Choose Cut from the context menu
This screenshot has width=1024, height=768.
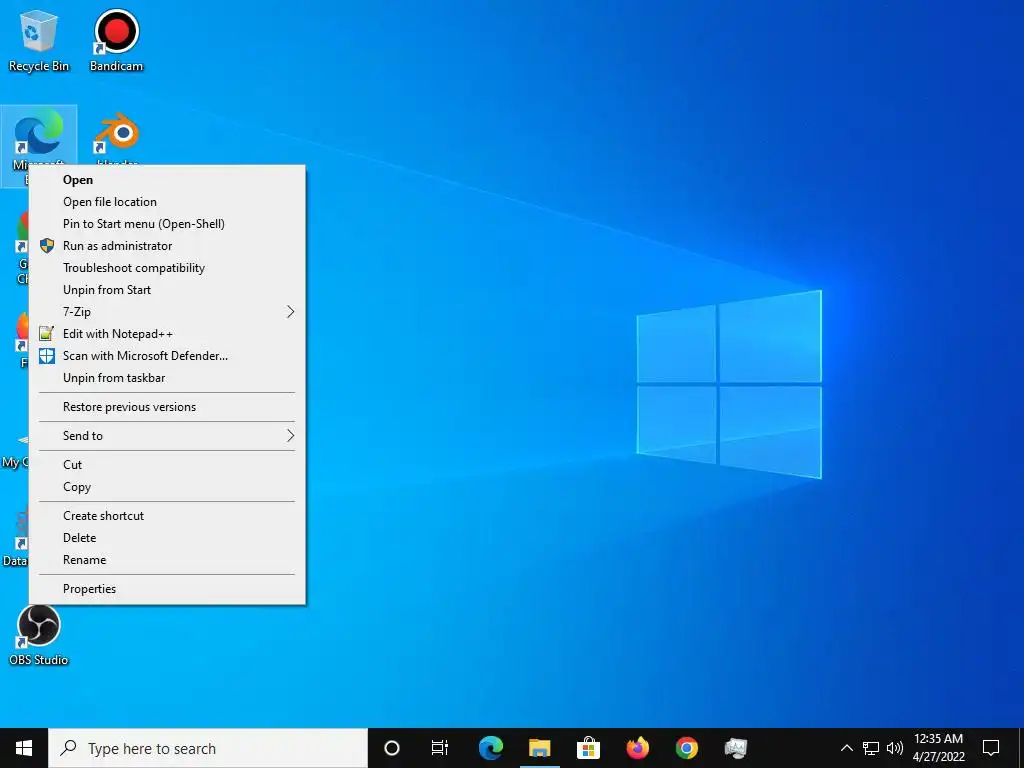coord(167,465)
